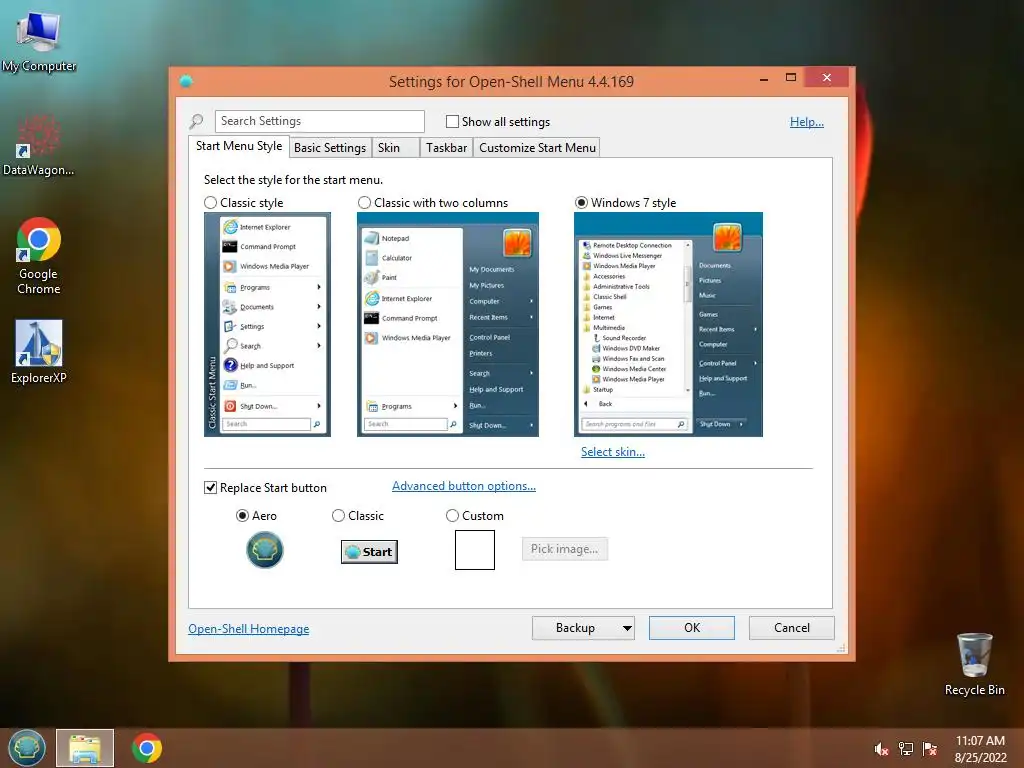This screenshot has height=768, width=1024.
Task: Click the search magnifier icon in settings
Action: click(x=196, y=121)
